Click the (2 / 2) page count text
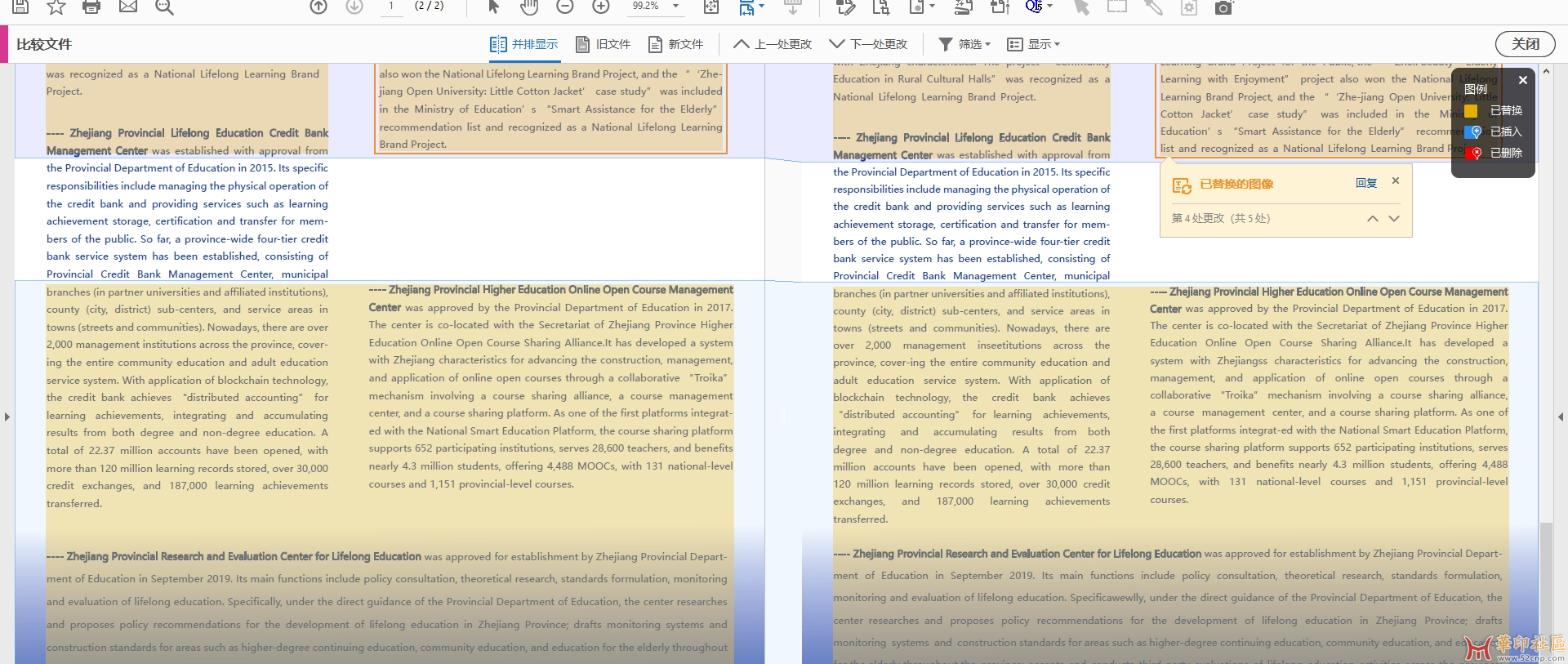 click(x=430, y=6)
